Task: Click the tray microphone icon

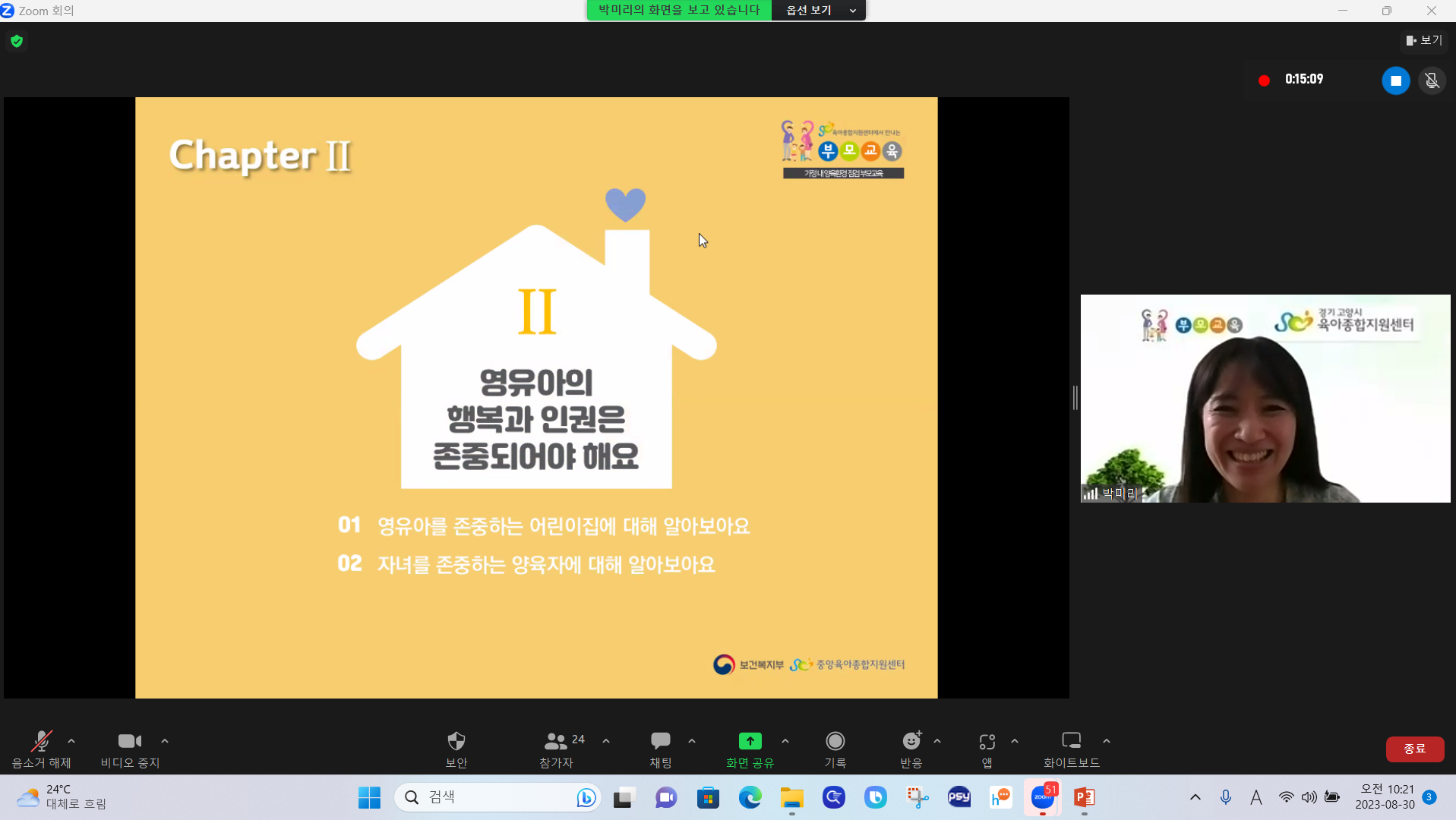Action: click(1225, 797)
